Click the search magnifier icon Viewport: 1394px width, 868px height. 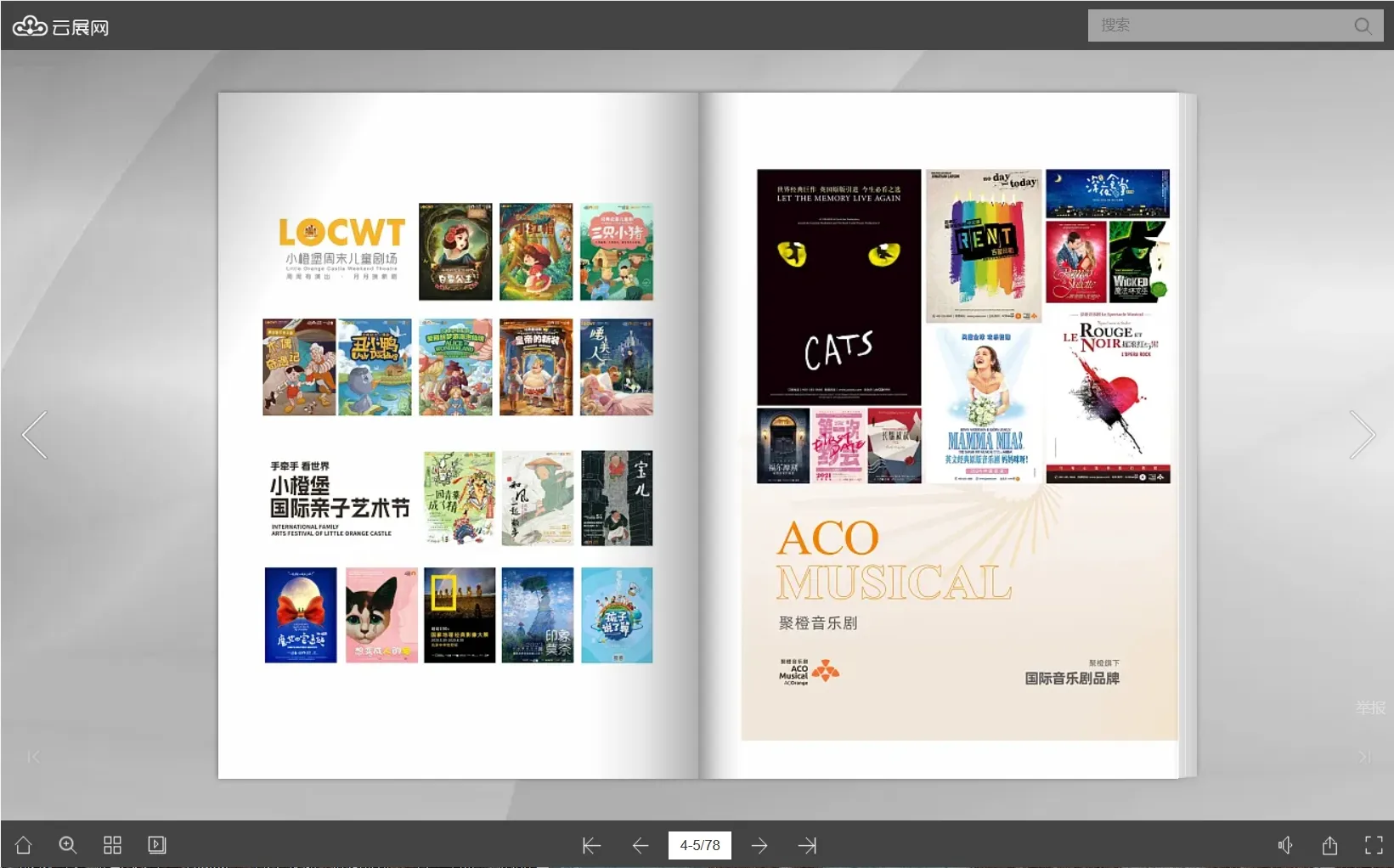[x=1363, y=25]
